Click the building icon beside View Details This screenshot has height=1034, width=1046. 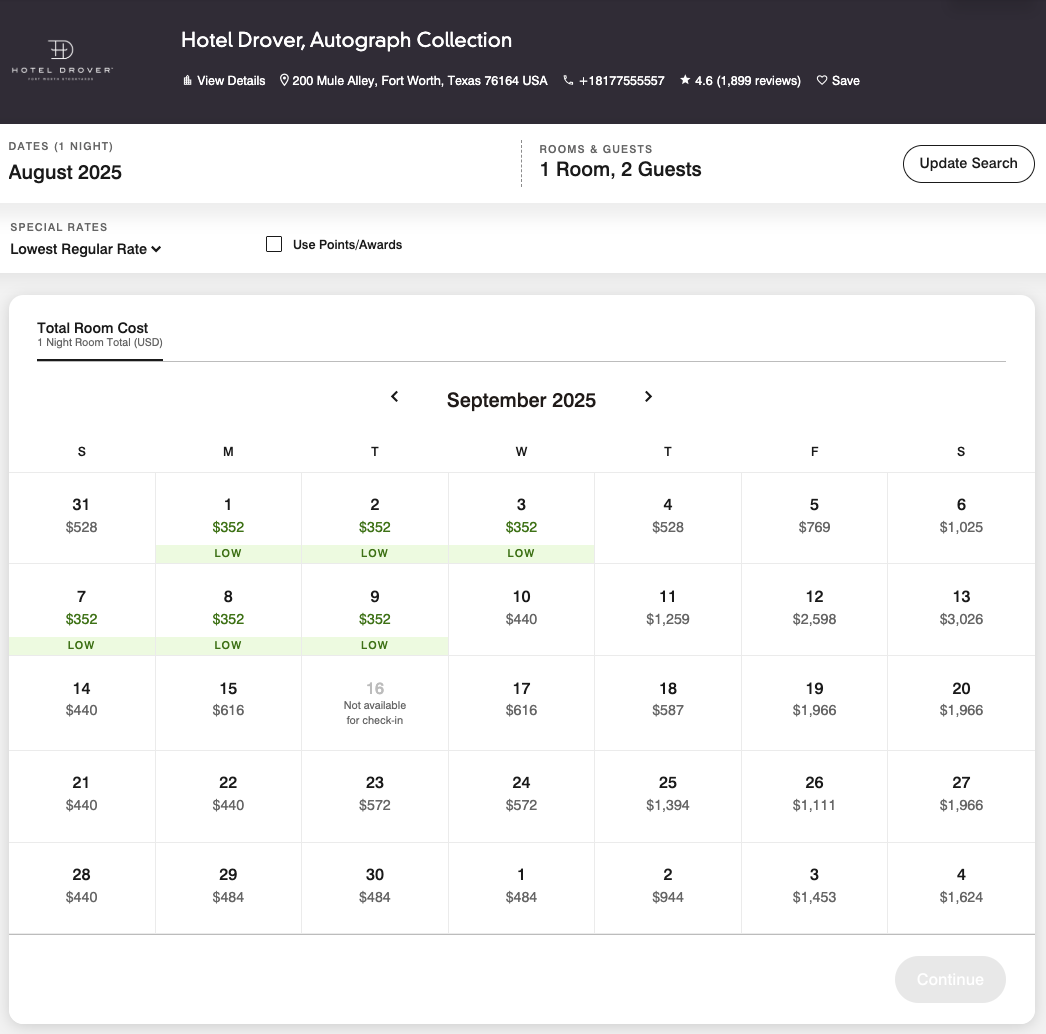pyautogui.click(x=187, y=81)
